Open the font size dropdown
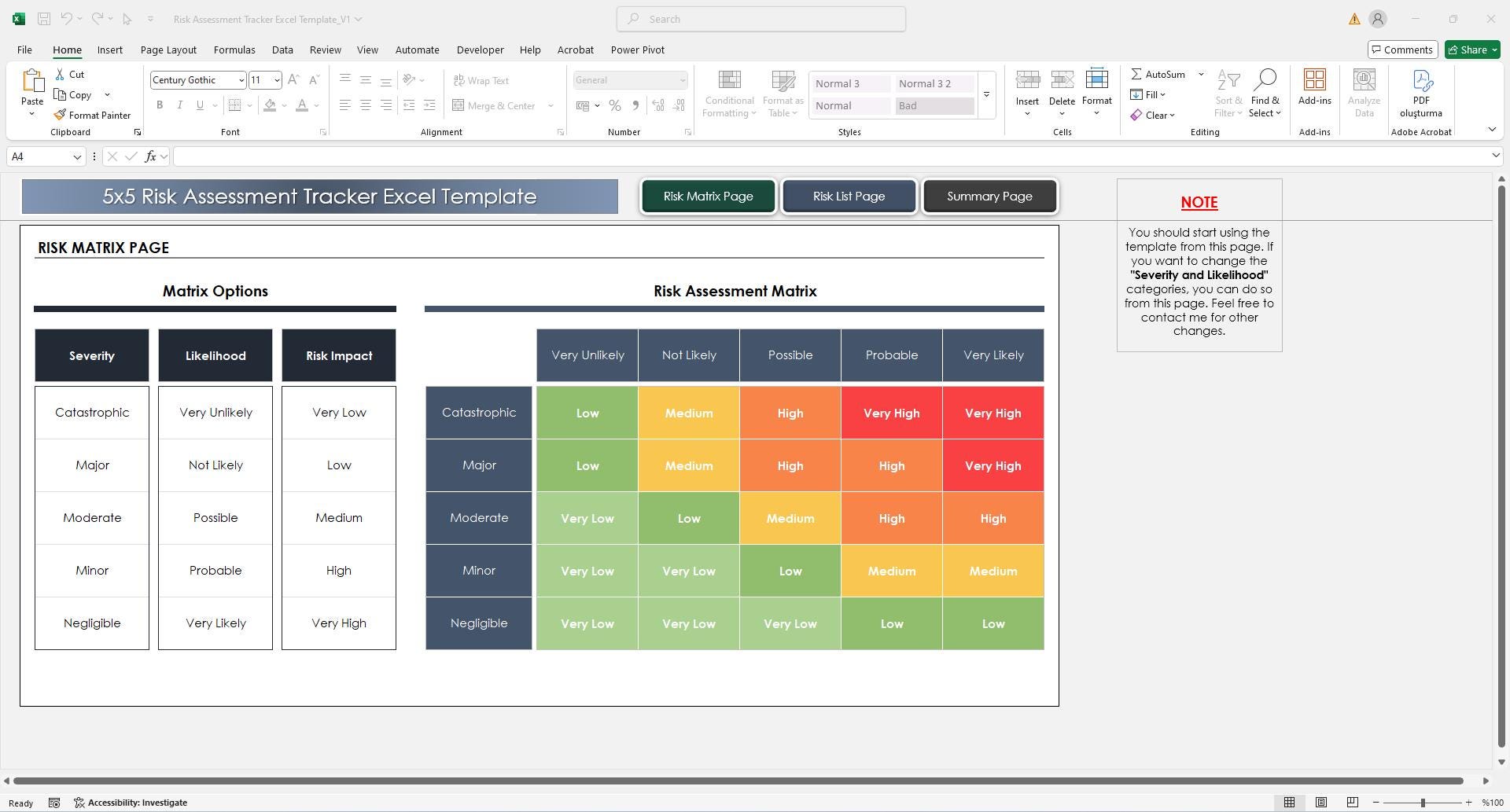This screenshot has width=1510, height=812. [x=275, y=79]
